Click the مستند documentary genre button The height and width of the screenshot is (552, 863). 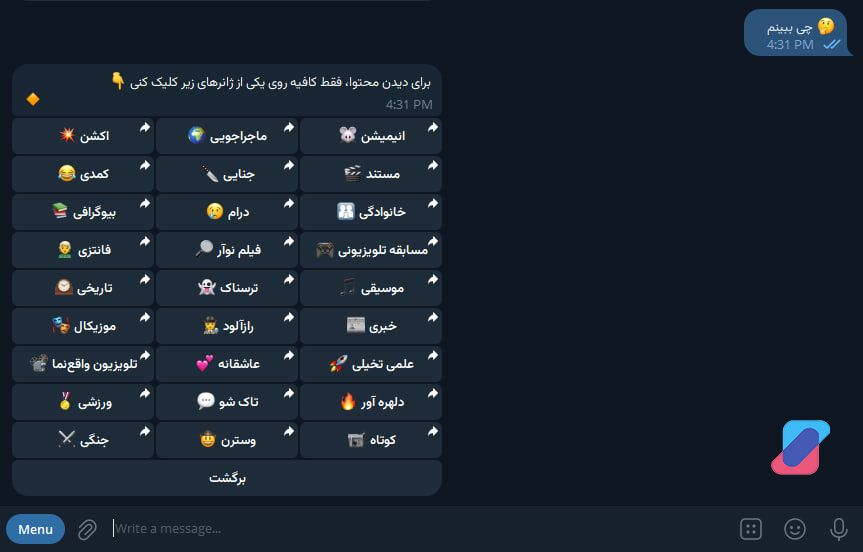click(x=370, y=174)
